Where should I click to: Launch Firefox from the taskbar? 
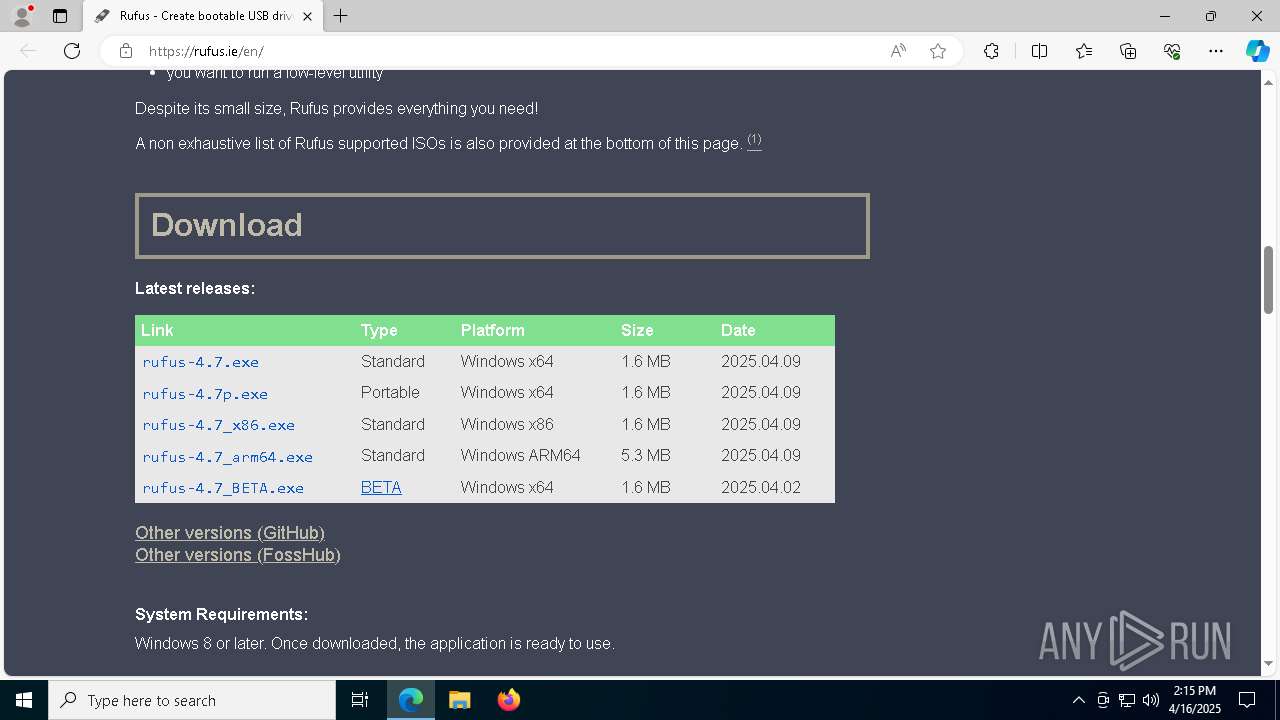click(x=509, y=700)
